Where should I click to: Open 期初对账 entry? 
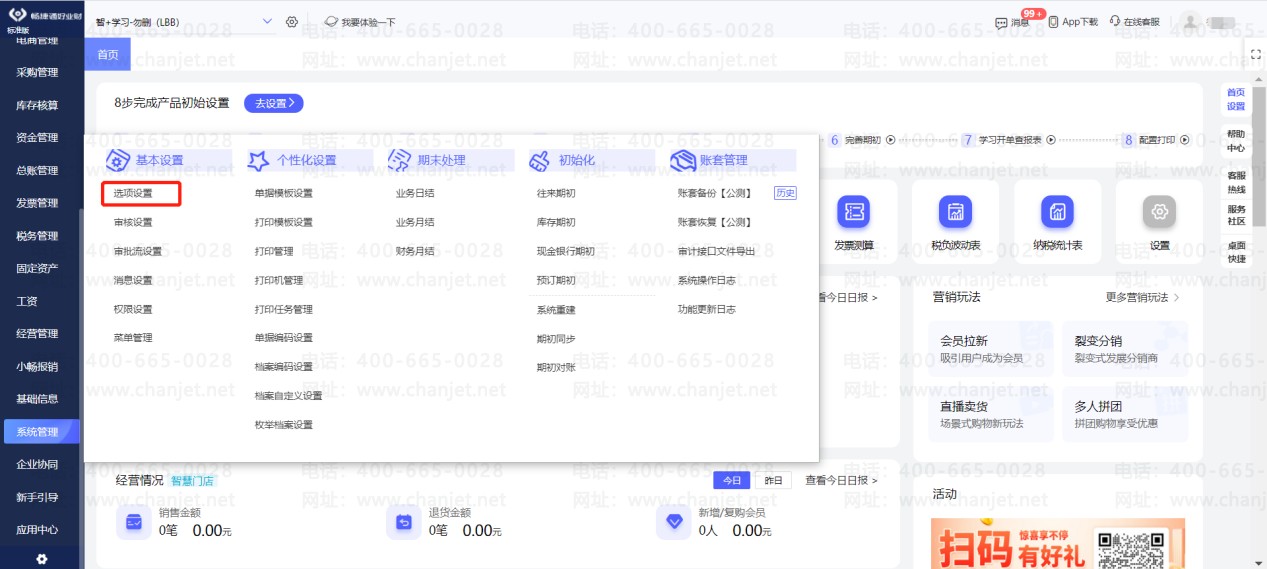coord(556,367)
